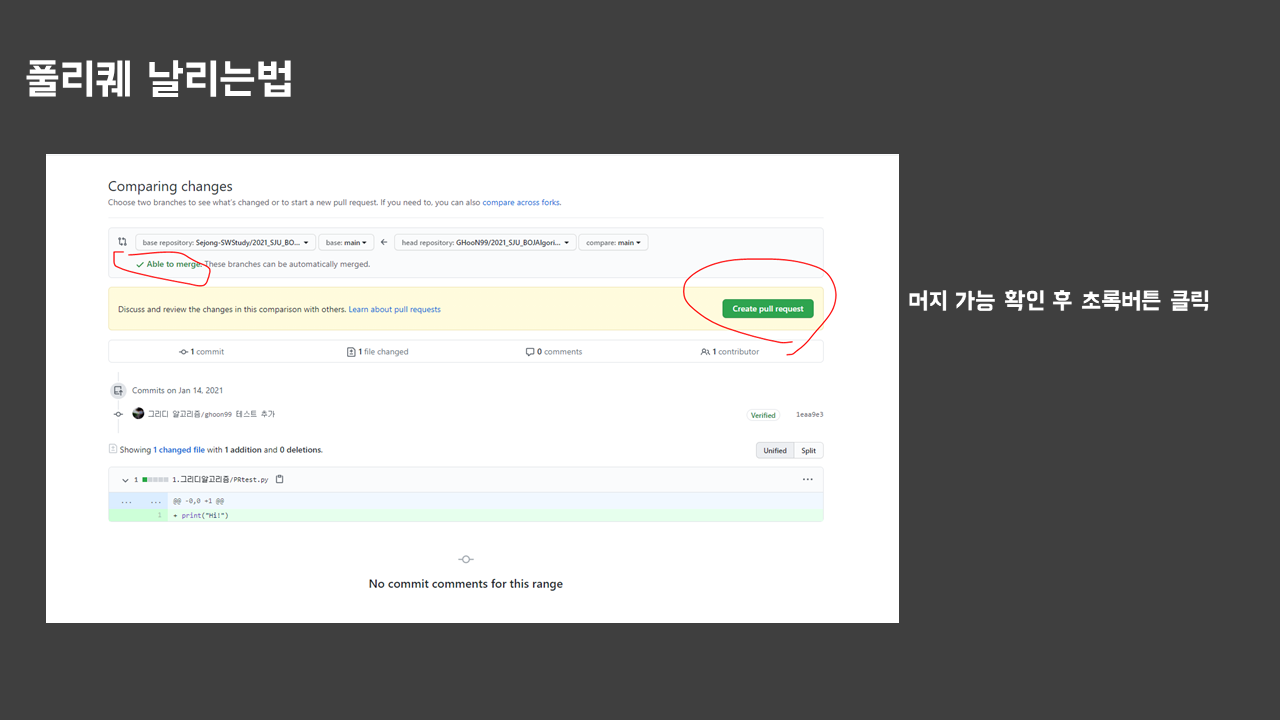Screen dimensions: 1280x720
Task: Click the Commits on Jan 14, 2021 icon
Action: pyautogui.click(x=118, y=390)
